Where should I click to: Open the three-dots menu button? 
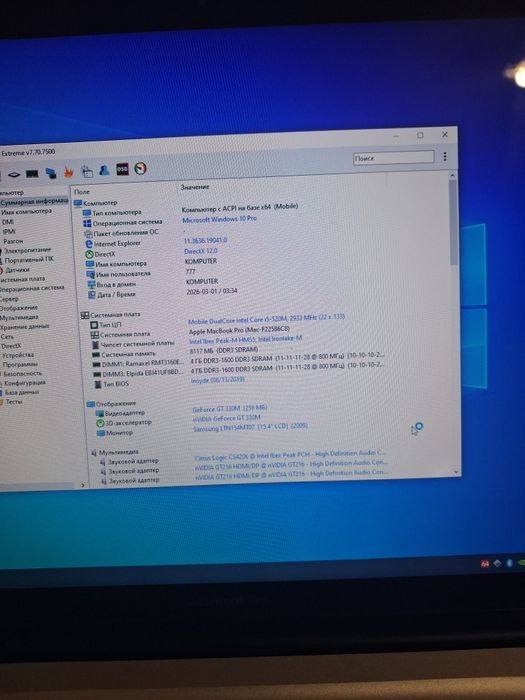445,156
